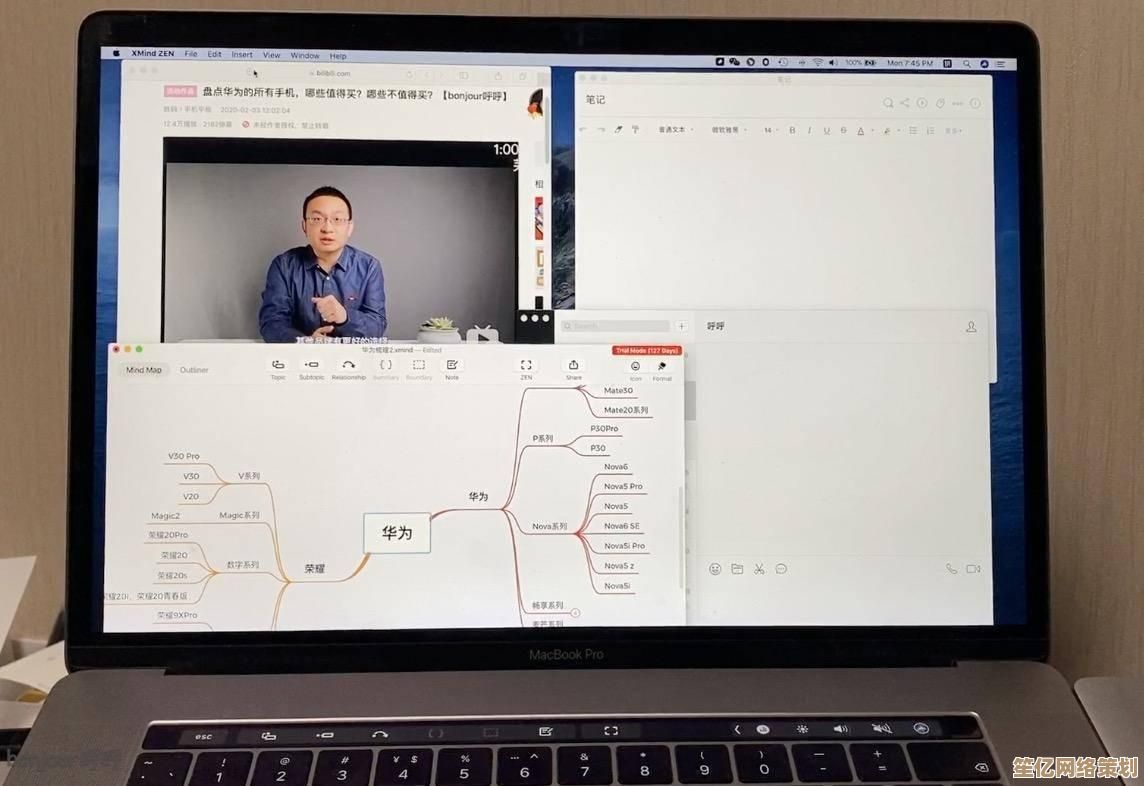Open the Format panel in XMind
Screen dimensions: 1144x786
[x=662, y=370]
